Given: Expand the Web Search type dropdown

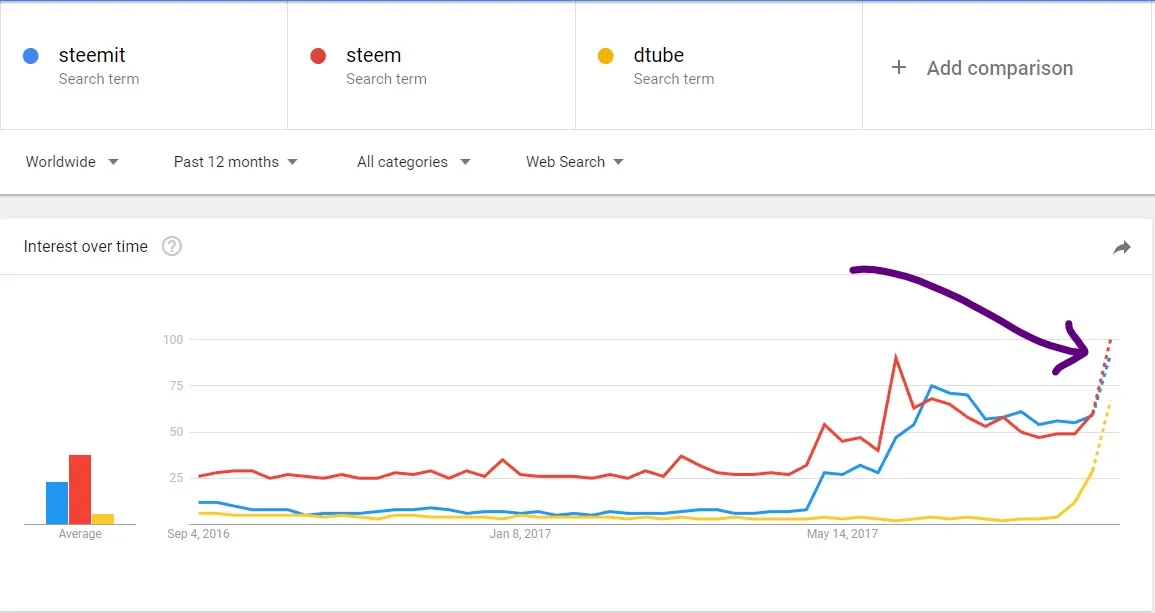Looking at the screenshot, I should pyautogui.click(x=575, y=162).
